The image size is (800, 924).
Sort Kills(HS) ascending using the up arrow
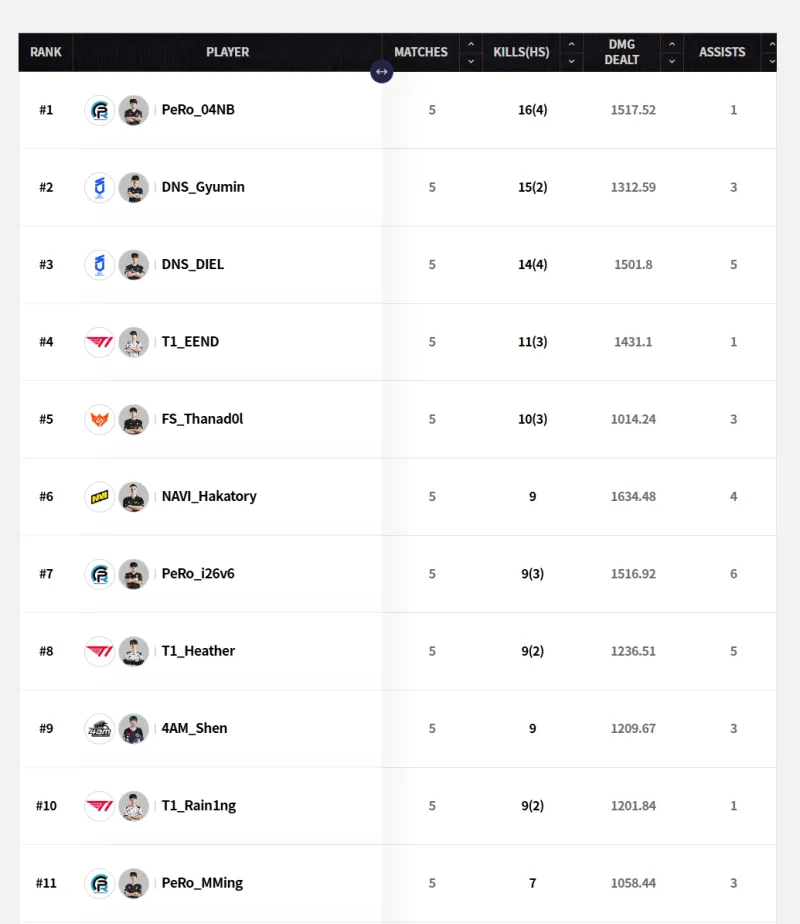click(x=570, y=44)
